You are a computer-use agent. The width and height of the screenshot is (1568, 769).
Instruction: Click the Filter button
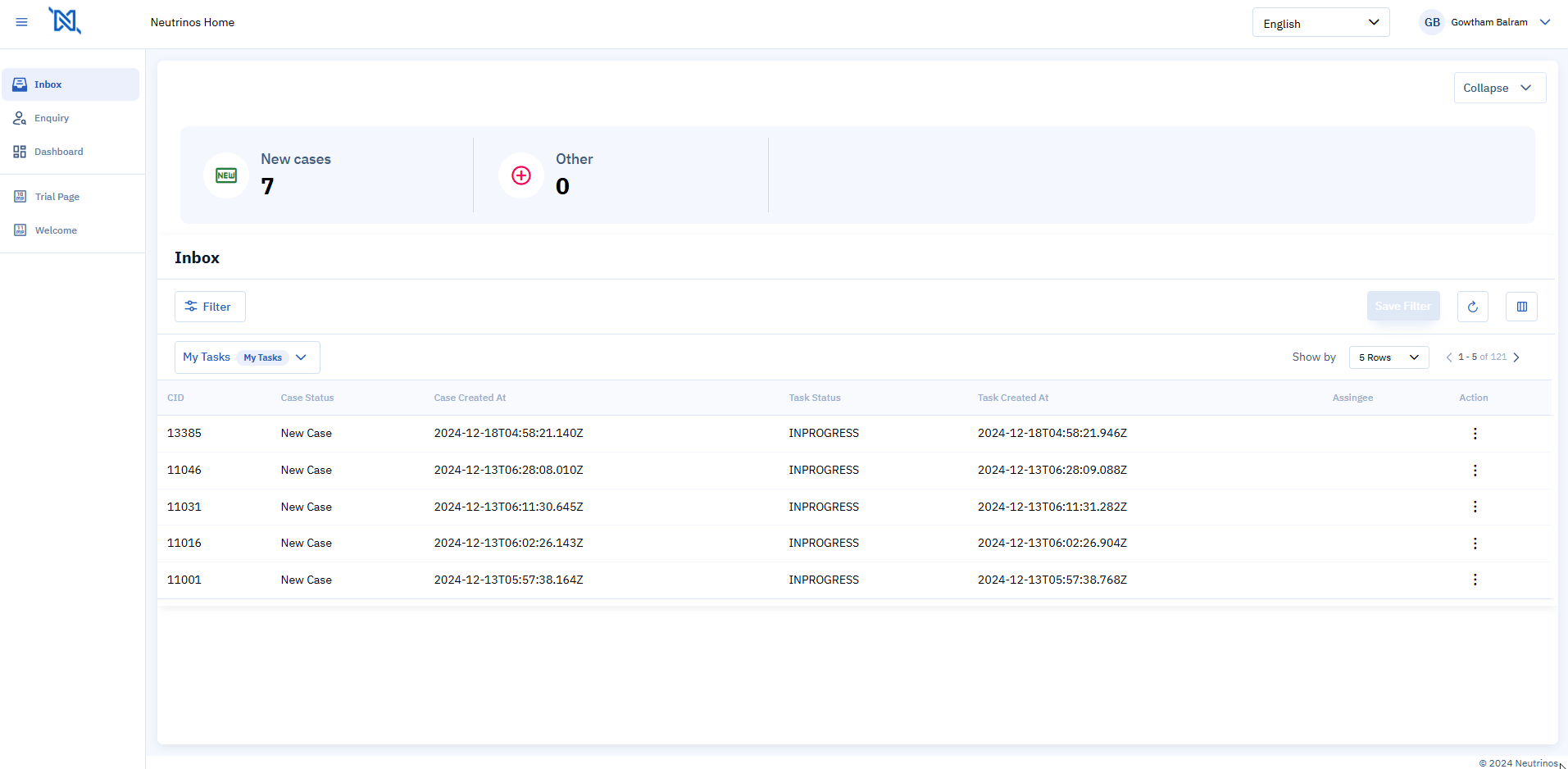pos(210,307)
